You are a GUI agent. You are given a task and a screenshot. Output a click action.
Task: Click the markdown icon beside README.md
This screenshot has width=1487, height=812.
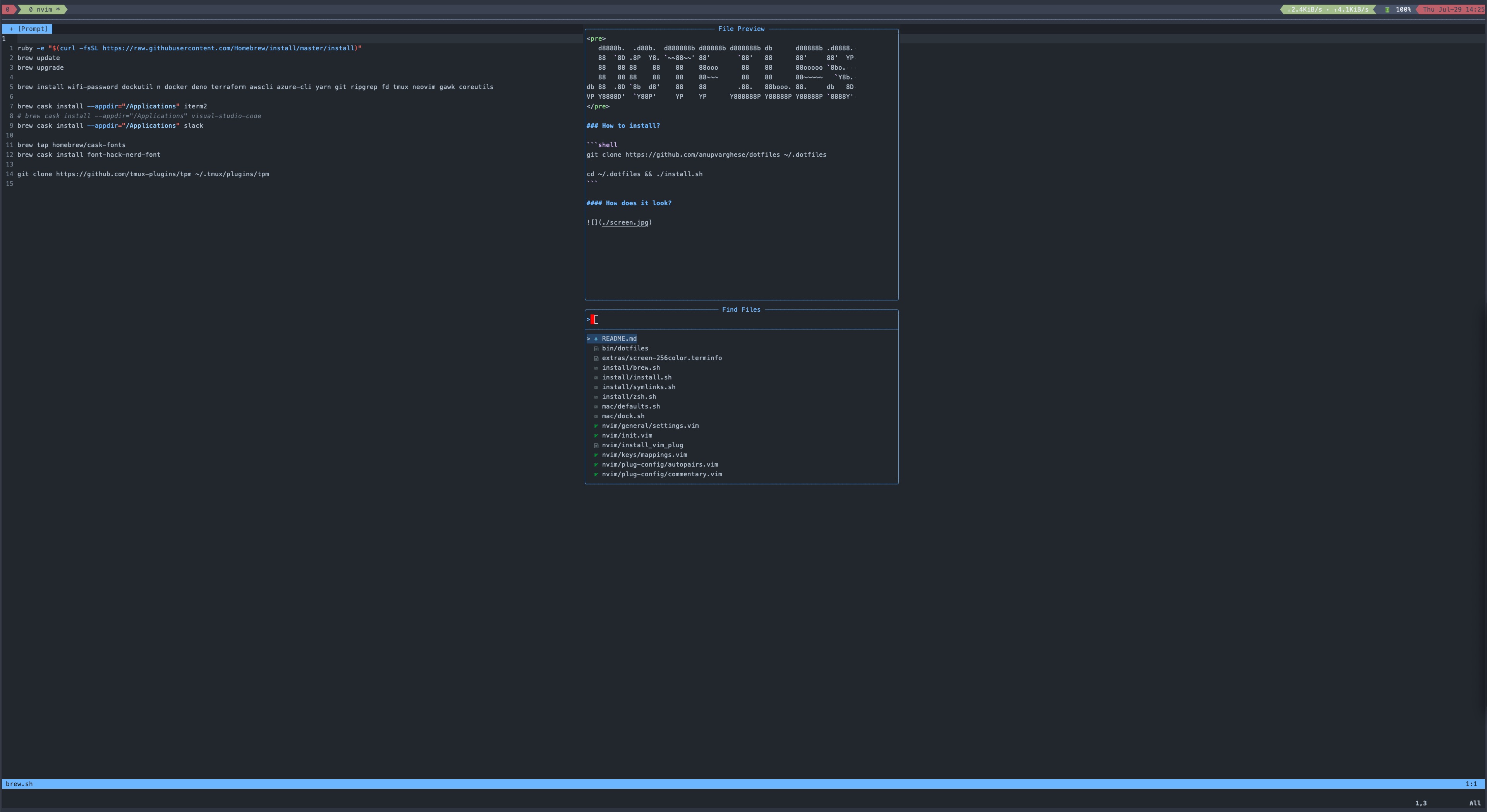coord(596,339)
